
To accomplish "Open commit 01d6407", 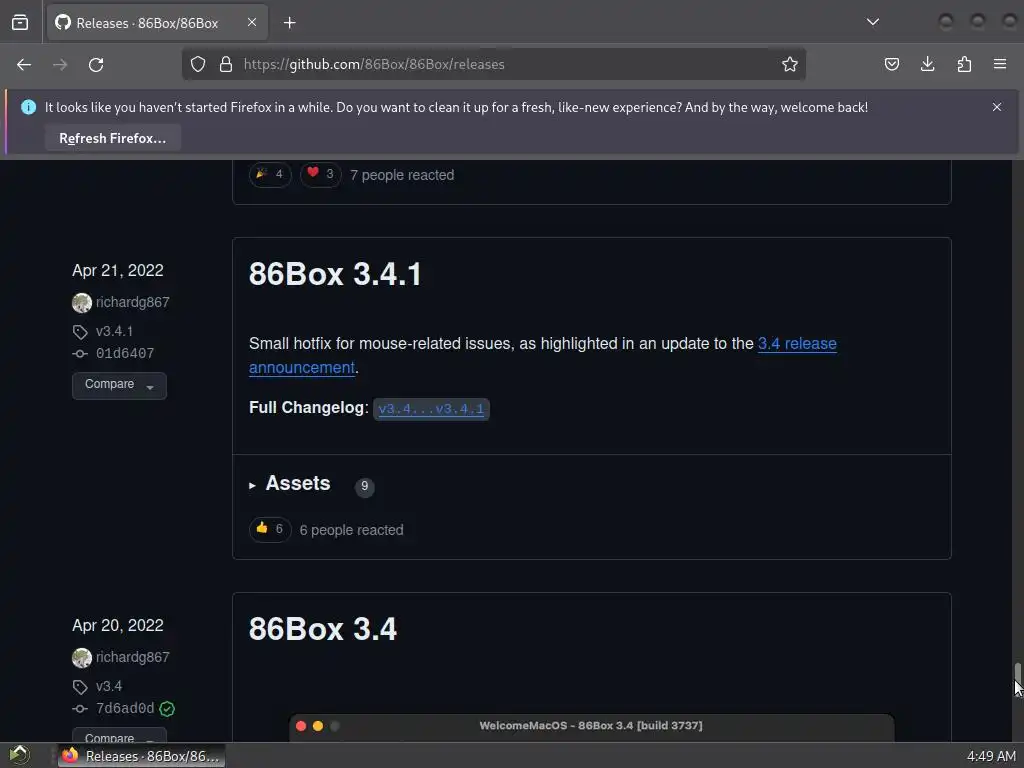I will pyautogui.click(x=125, y=353).
